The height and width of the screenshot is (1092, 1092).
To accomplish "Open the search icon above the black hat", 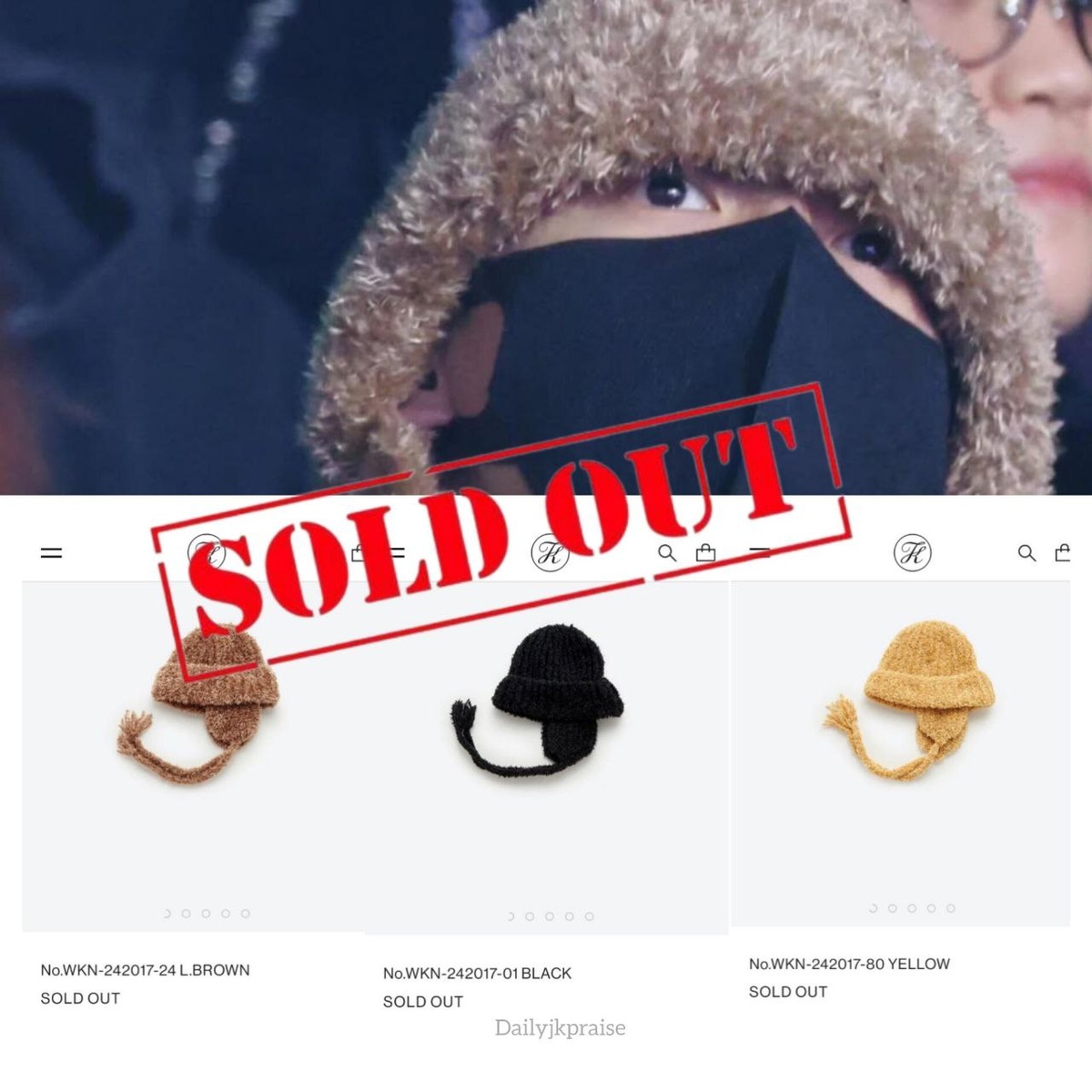I will tap(667, 552).
